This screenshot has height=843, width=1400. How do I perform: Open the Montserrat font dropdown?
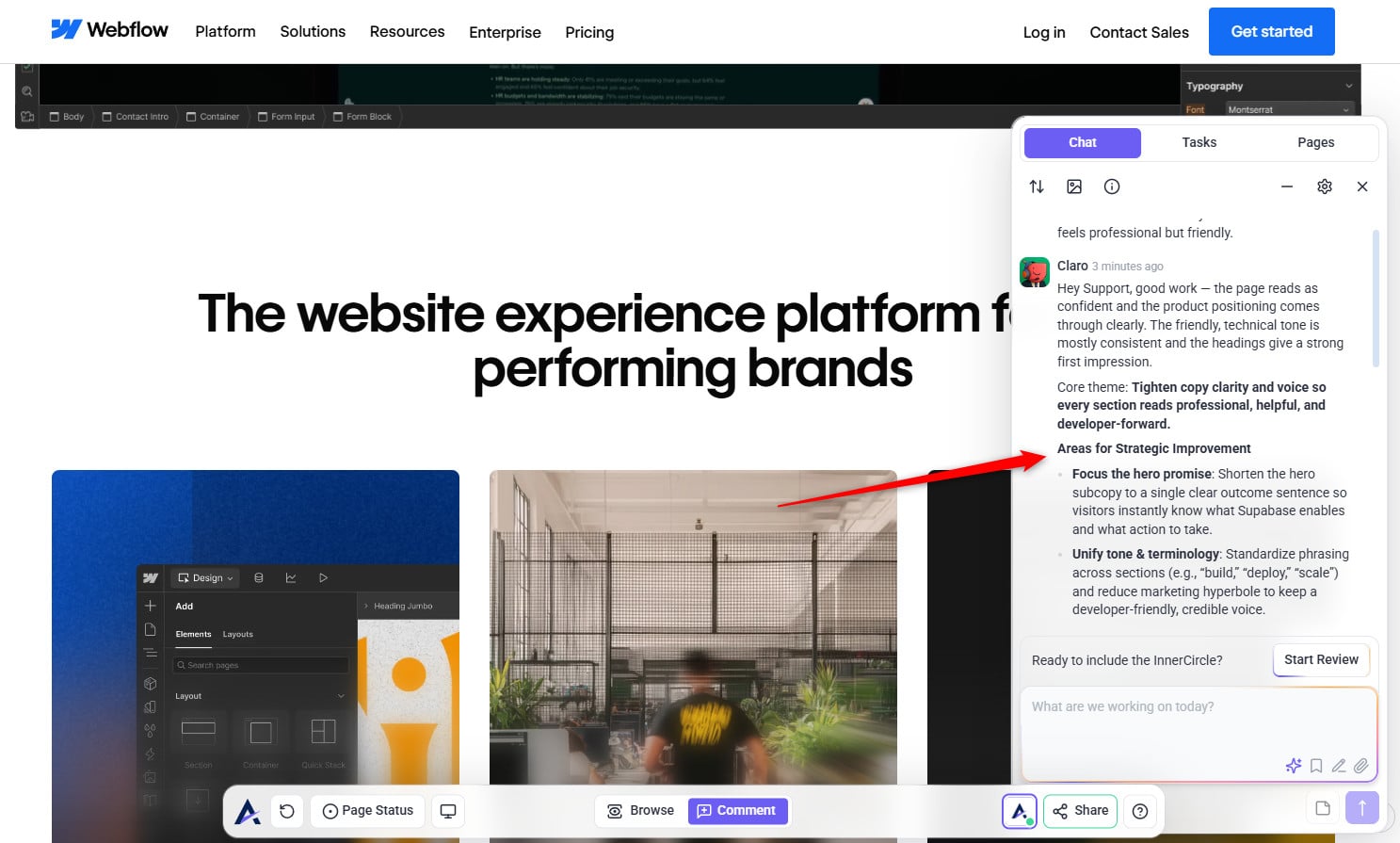click(x=1288, y=109)
